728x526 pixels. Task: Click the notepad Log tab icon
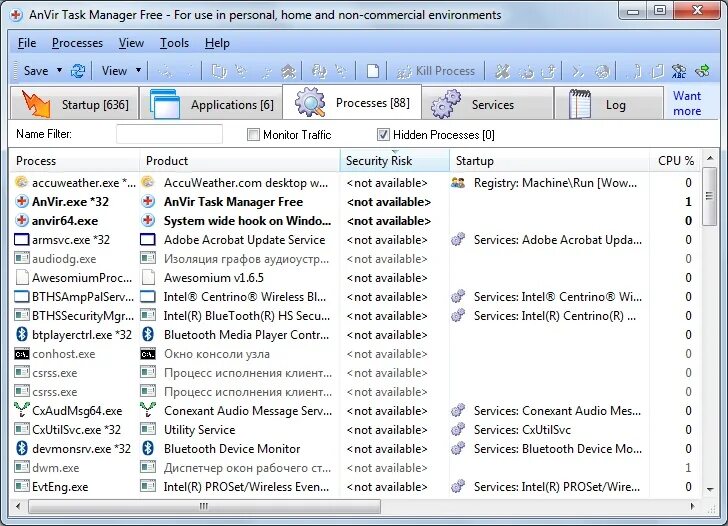580,104
